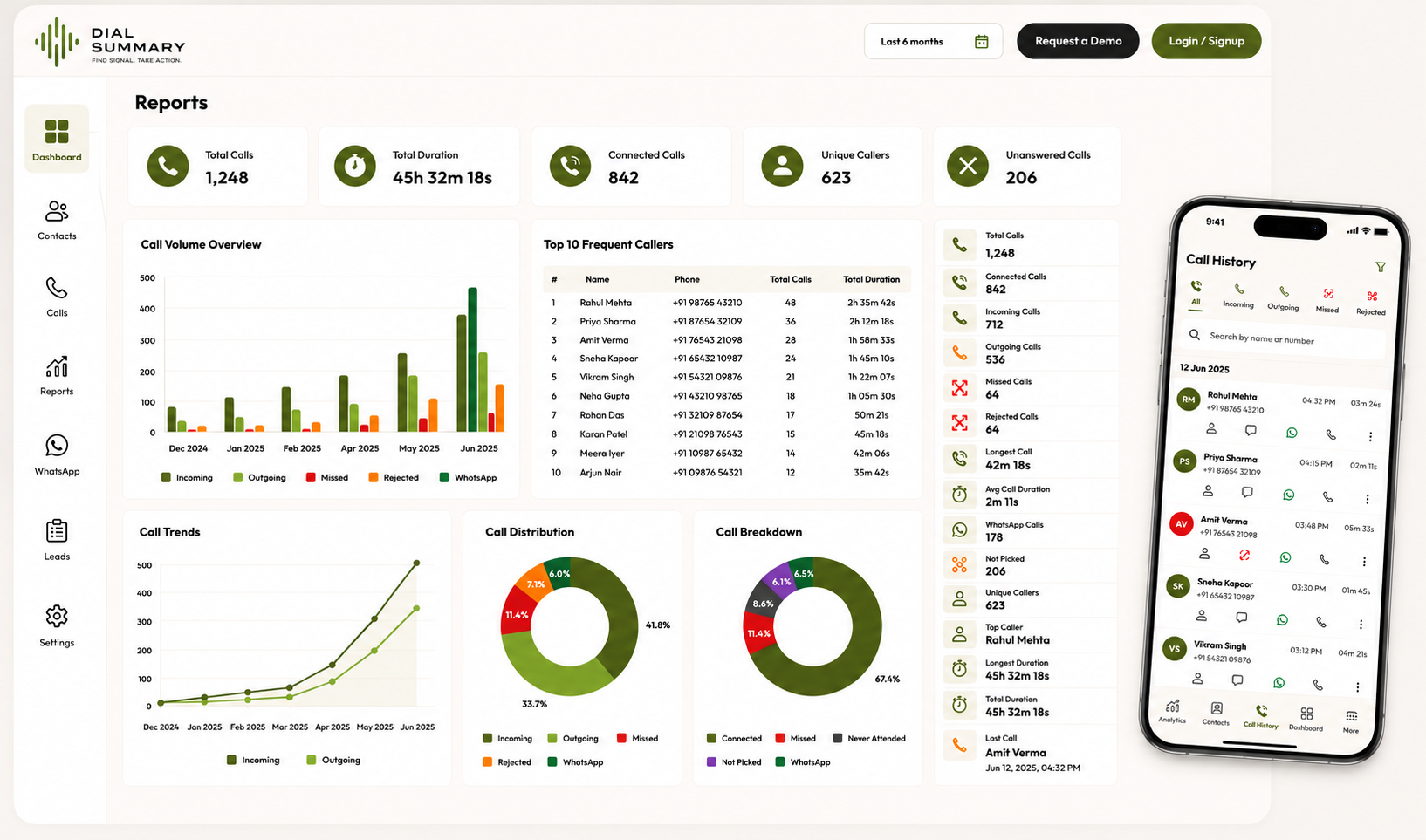Click the Connected Calls 842 summary card
The height and width of the screenshot is (840, 1426).
point(631,167)
